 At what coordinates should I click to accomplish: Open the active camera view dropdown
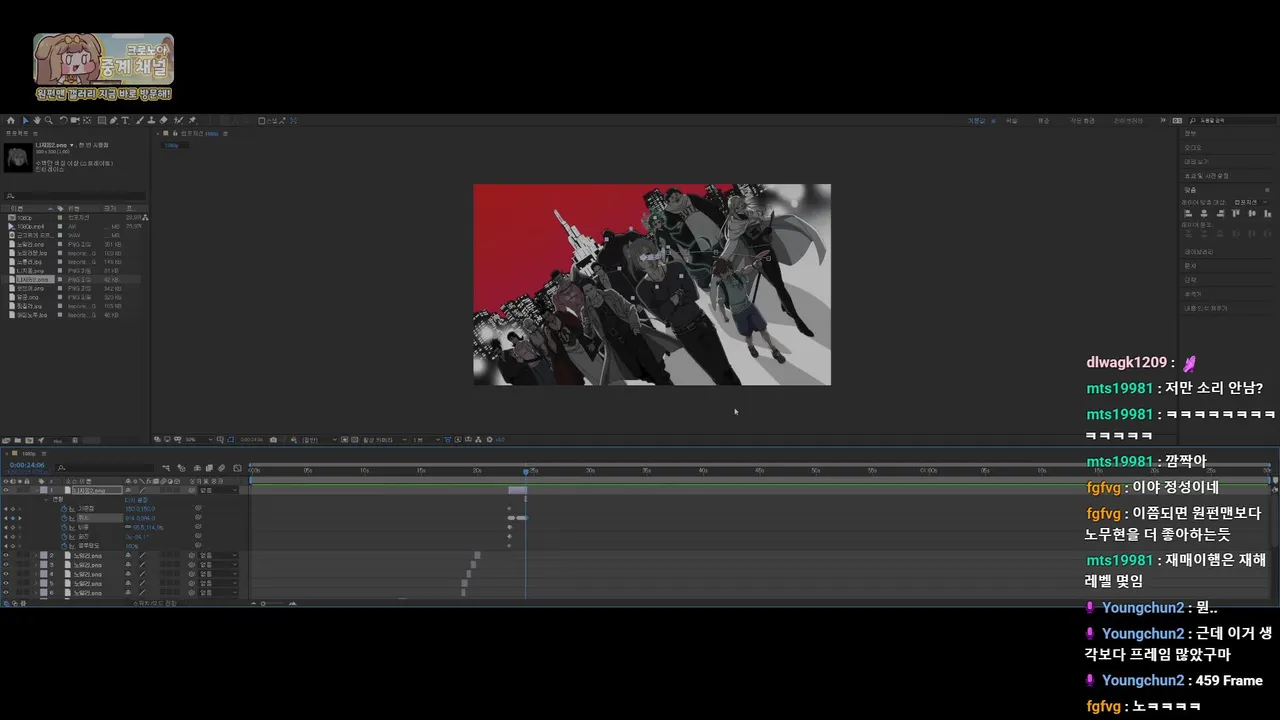[x=384, y=439]
